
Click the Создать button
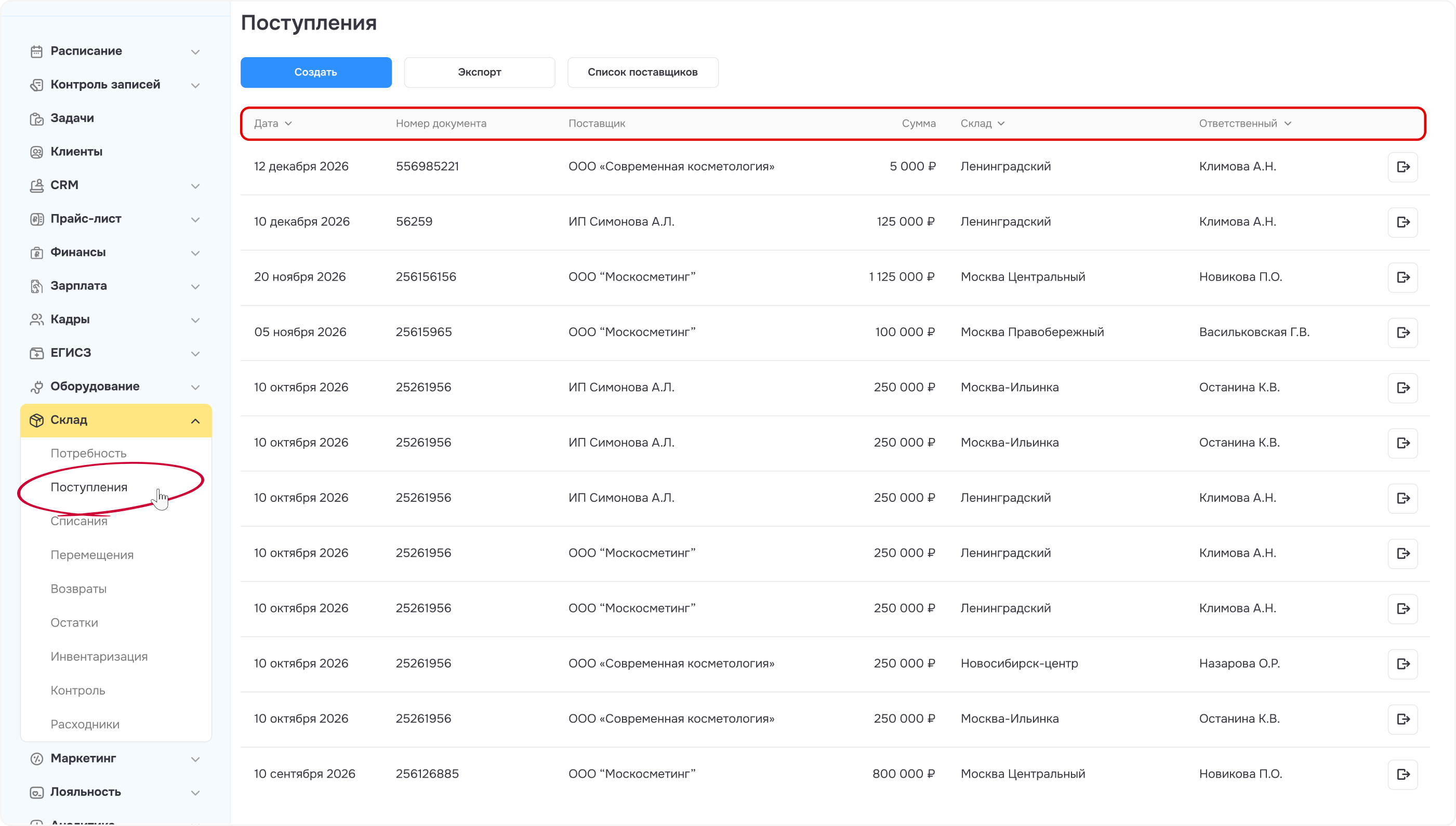[316, 72]
